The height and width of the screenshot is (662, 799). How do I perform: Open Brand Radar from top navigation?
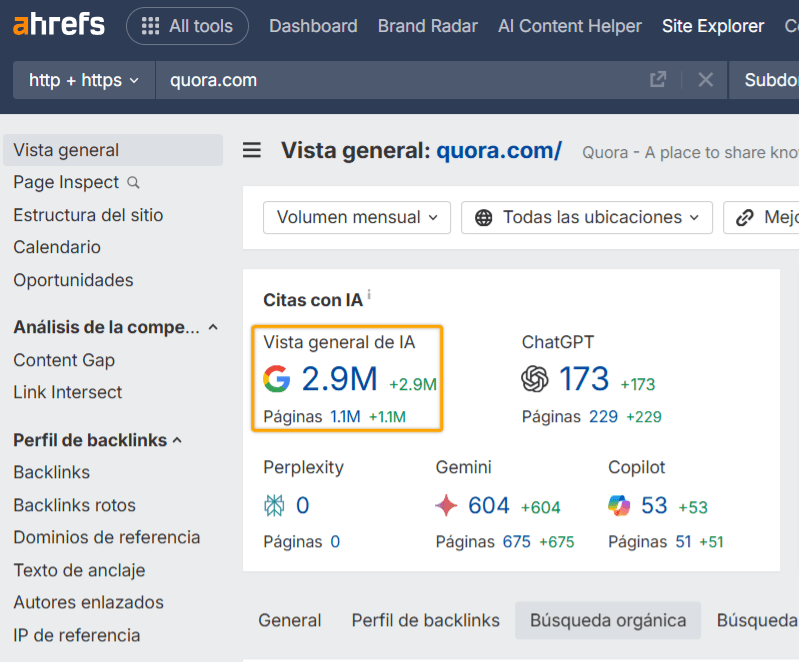click(x=427, y=26)
